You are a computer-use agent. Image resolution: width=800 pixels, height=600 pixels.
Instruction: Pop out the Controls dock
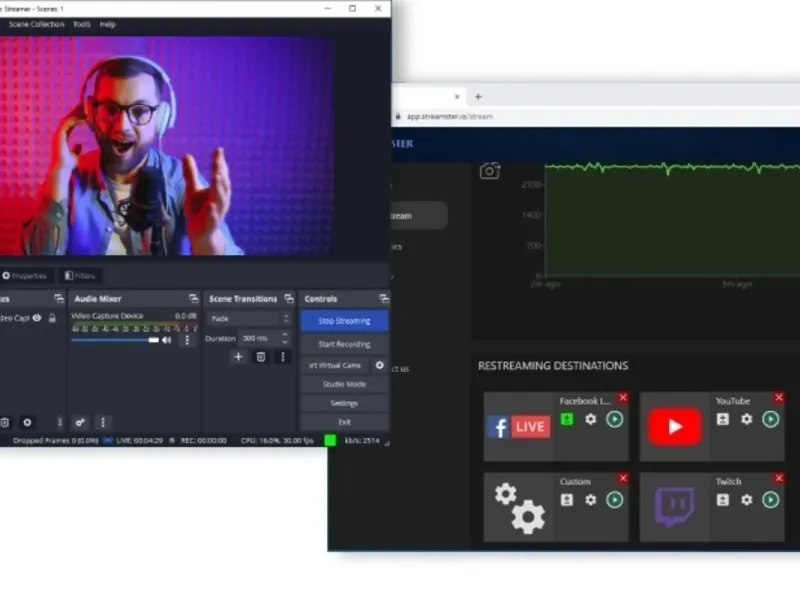(384, 298)
